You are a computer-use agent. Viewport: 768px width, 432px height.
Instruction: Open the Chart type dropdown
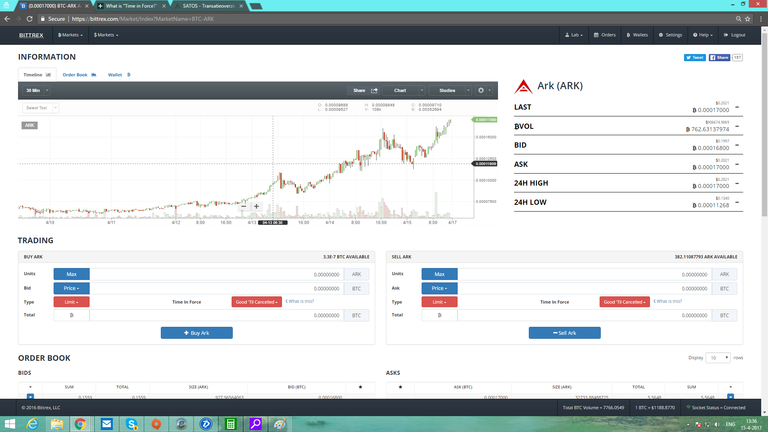(405, 91)
